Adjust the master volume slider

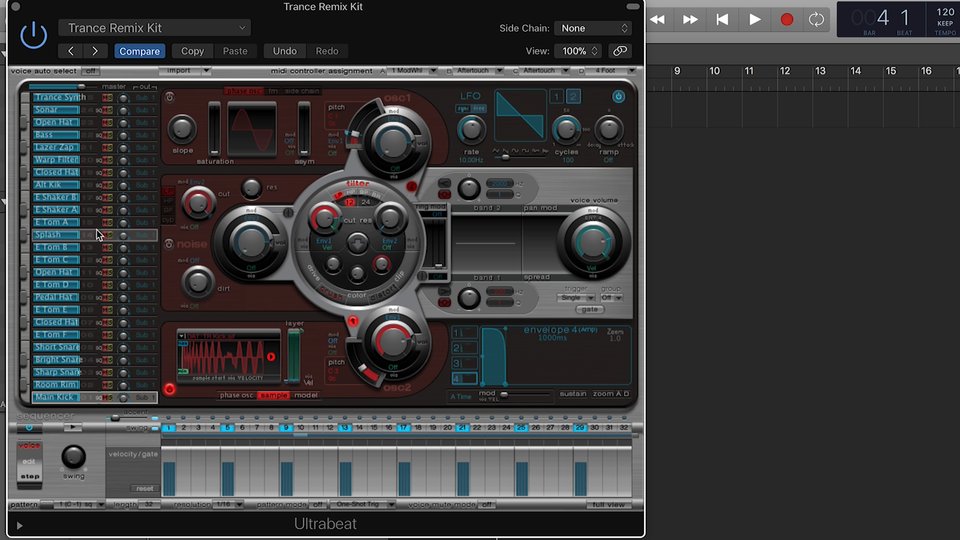56,86
